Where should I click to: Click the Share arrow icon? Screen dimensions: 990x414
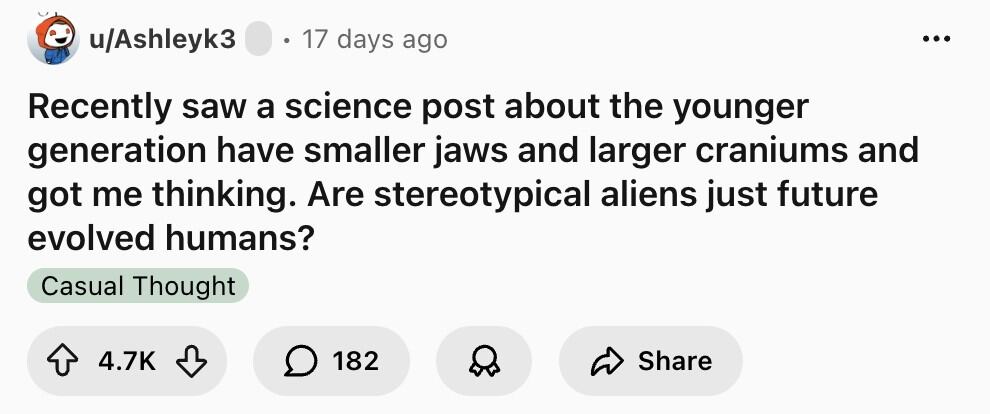click(606, 361)
